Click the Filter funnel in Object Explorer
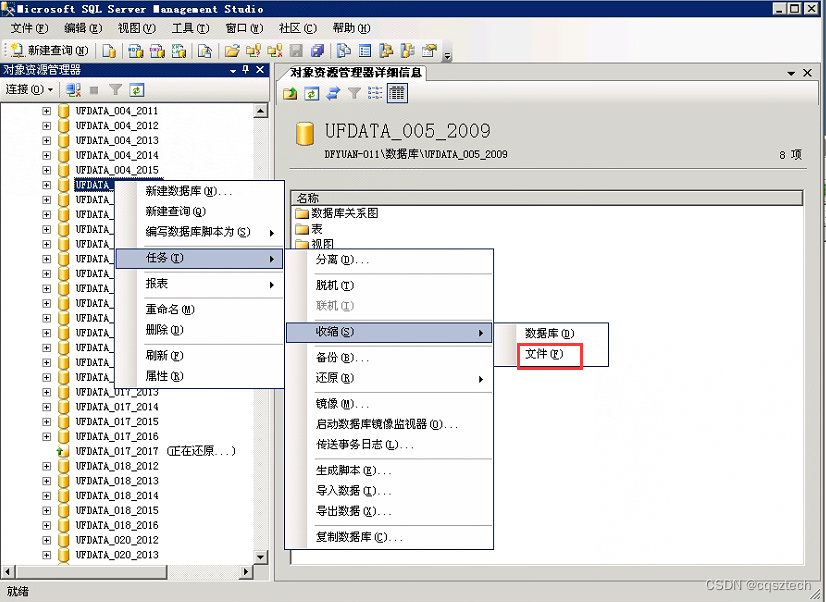This screenshot has height=602, width=826. tap(115, 90)
